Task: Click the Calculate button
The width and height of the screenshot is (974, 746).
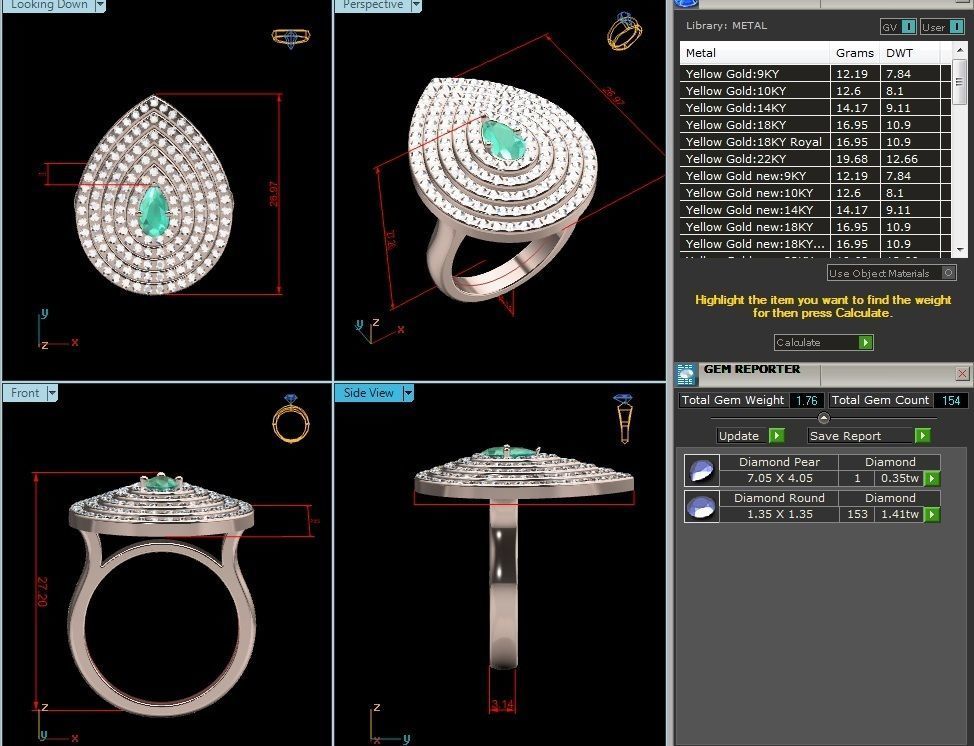Action: pyautogui.click(x=823, y=342)
